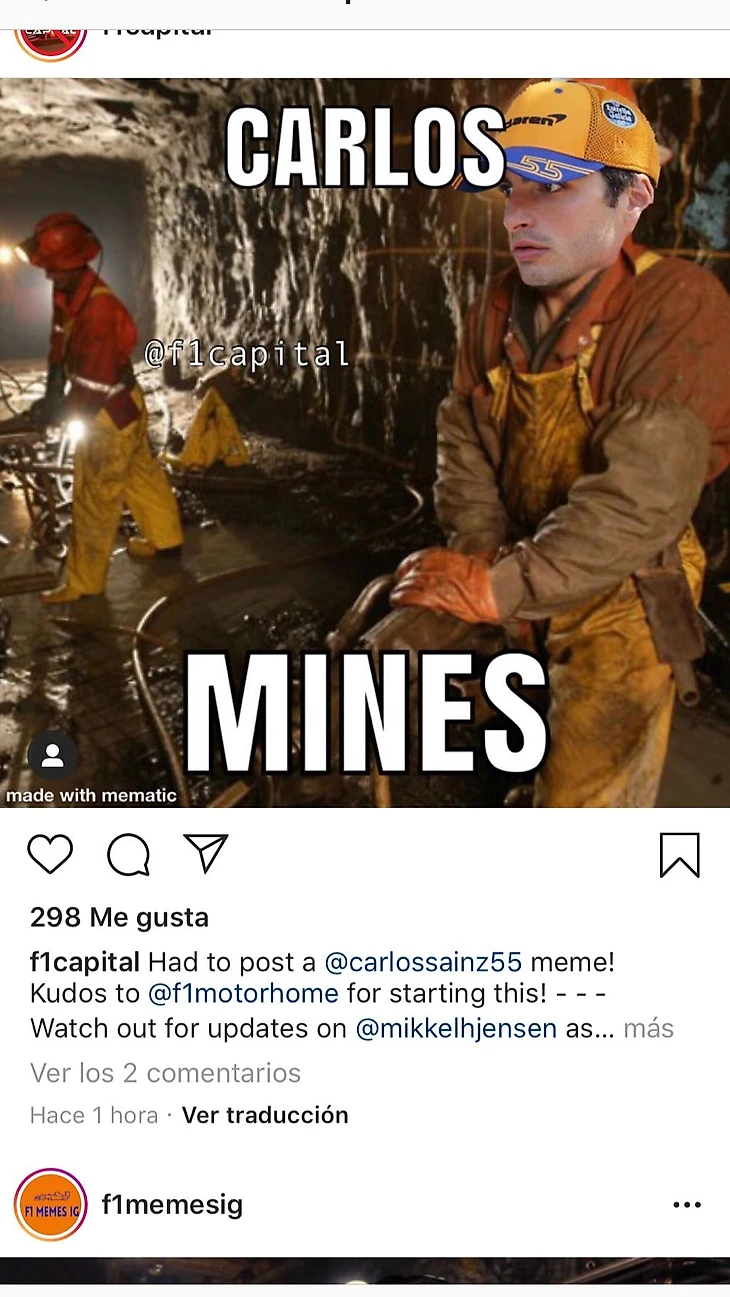This screenshot has height=1297, width=730.
Task: Tap the tagged people icon on the photo
Action: [53, 757]
